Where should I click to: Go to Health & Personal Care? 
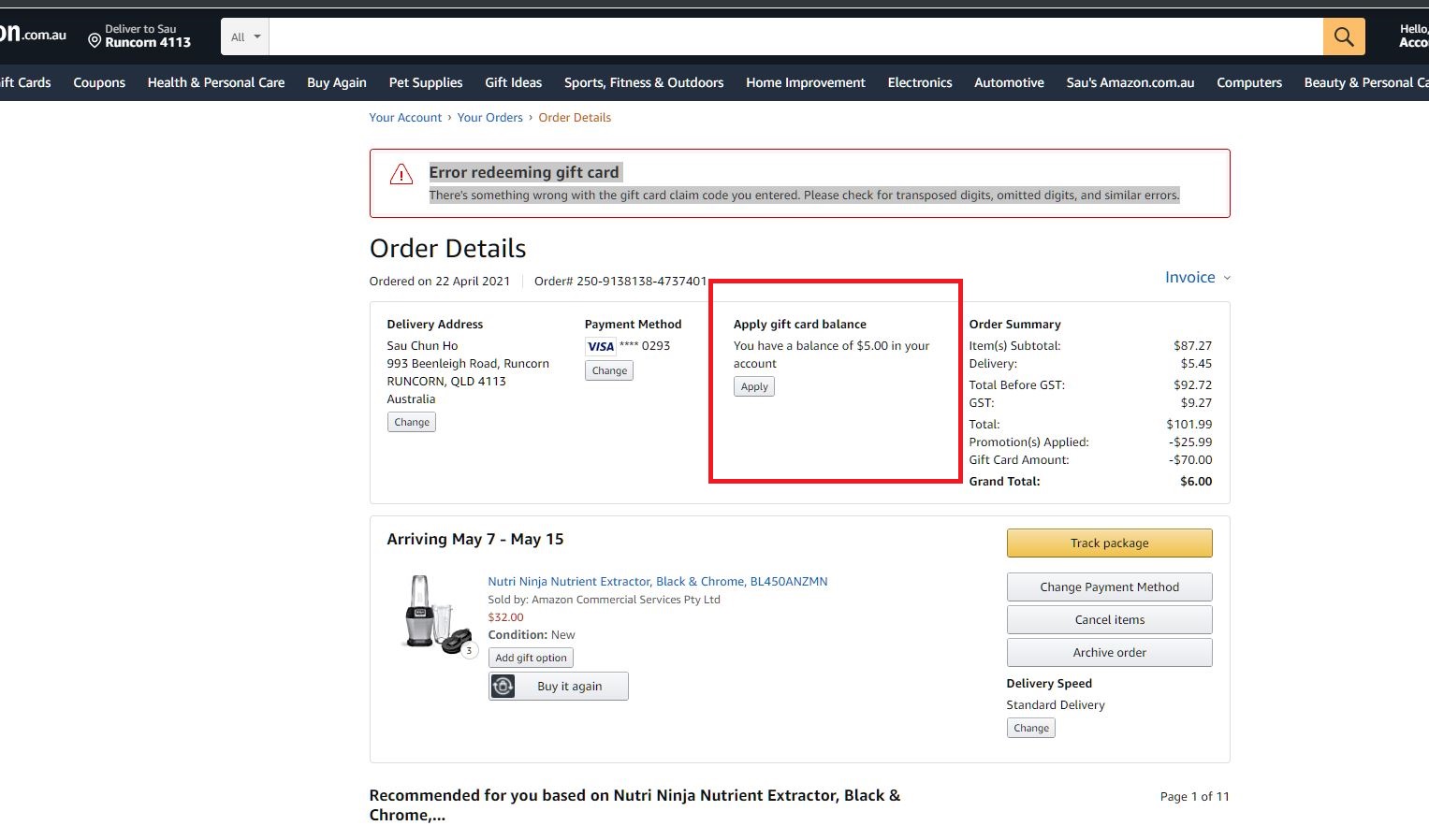pos(216,82)
